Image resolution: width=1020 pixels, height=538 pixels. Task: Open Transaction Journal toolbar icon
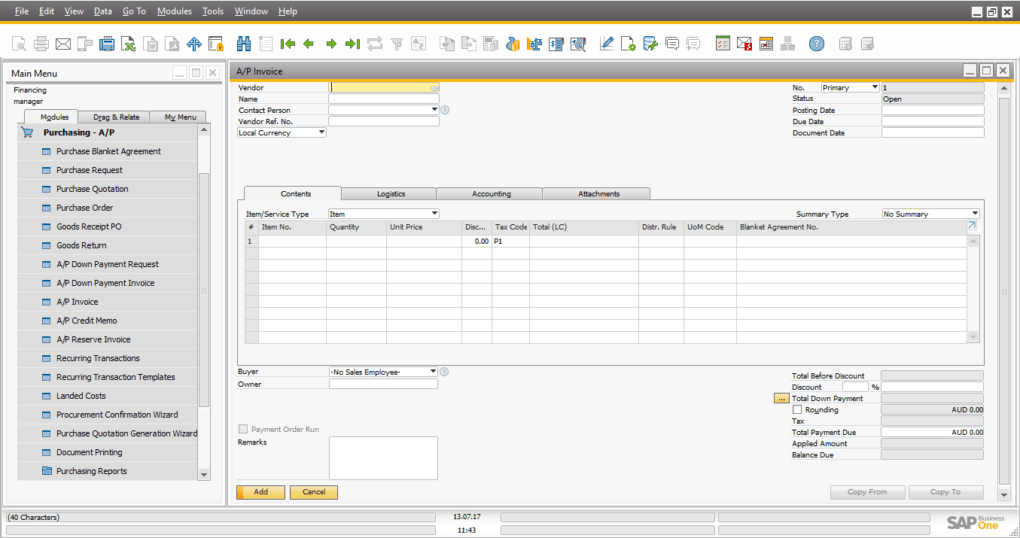556,44
